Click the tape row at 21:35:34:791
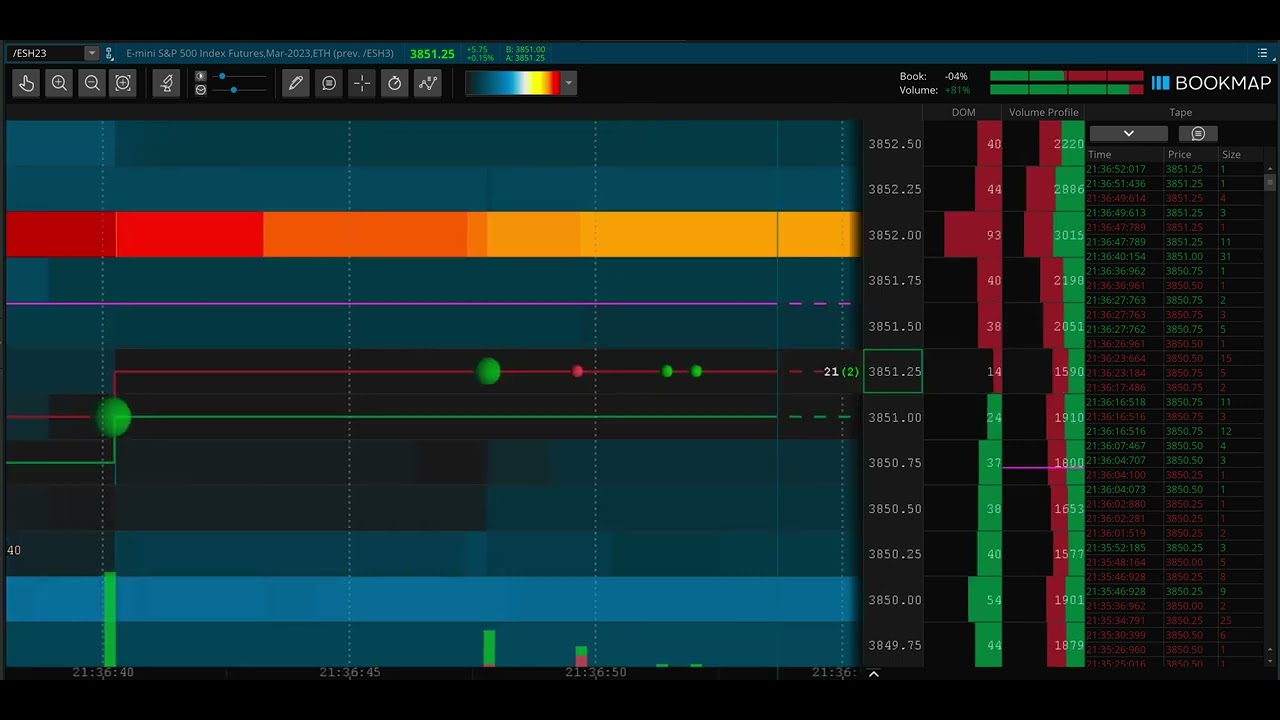Viewport: 1280px width, 720px height. pyautogui.click(x=1176, y=621)
